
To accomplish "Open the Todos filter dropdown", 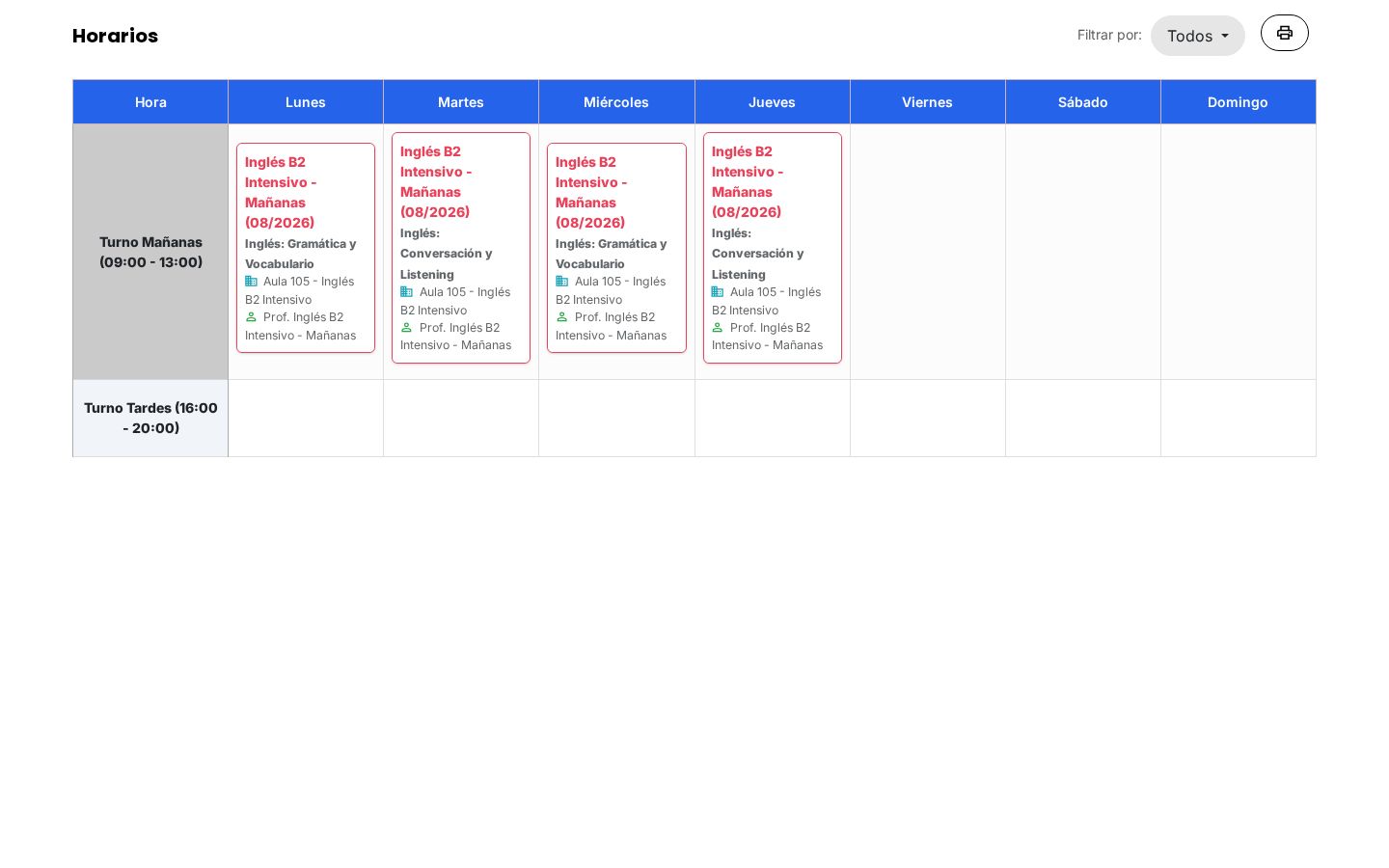I will (1197, 36).
